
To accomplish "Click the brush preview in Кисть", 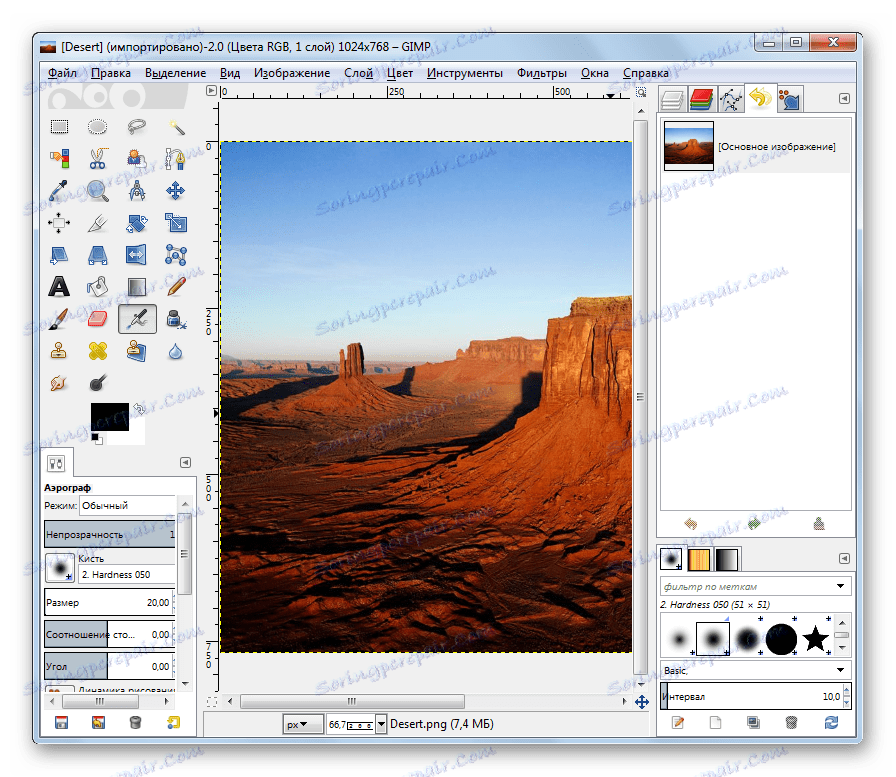I will pyautogui.click(x=60, y=567).
